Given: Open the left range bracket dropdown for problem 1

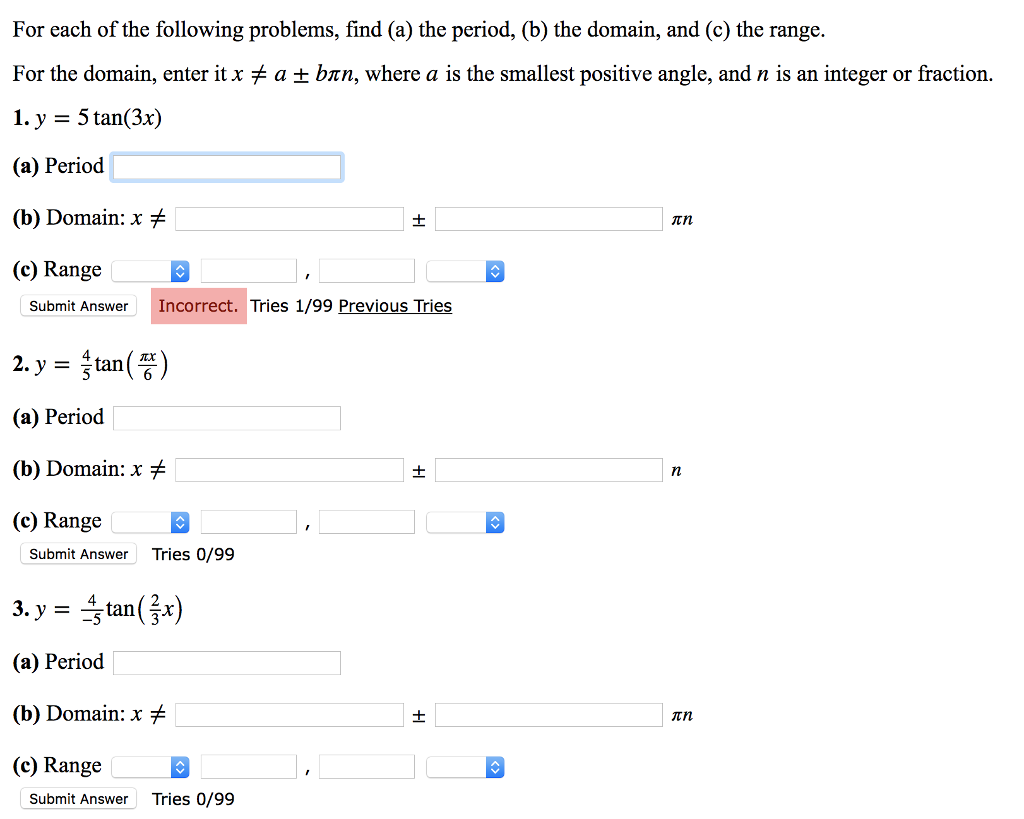Looking at the screenshot, I should coord(151,270).
